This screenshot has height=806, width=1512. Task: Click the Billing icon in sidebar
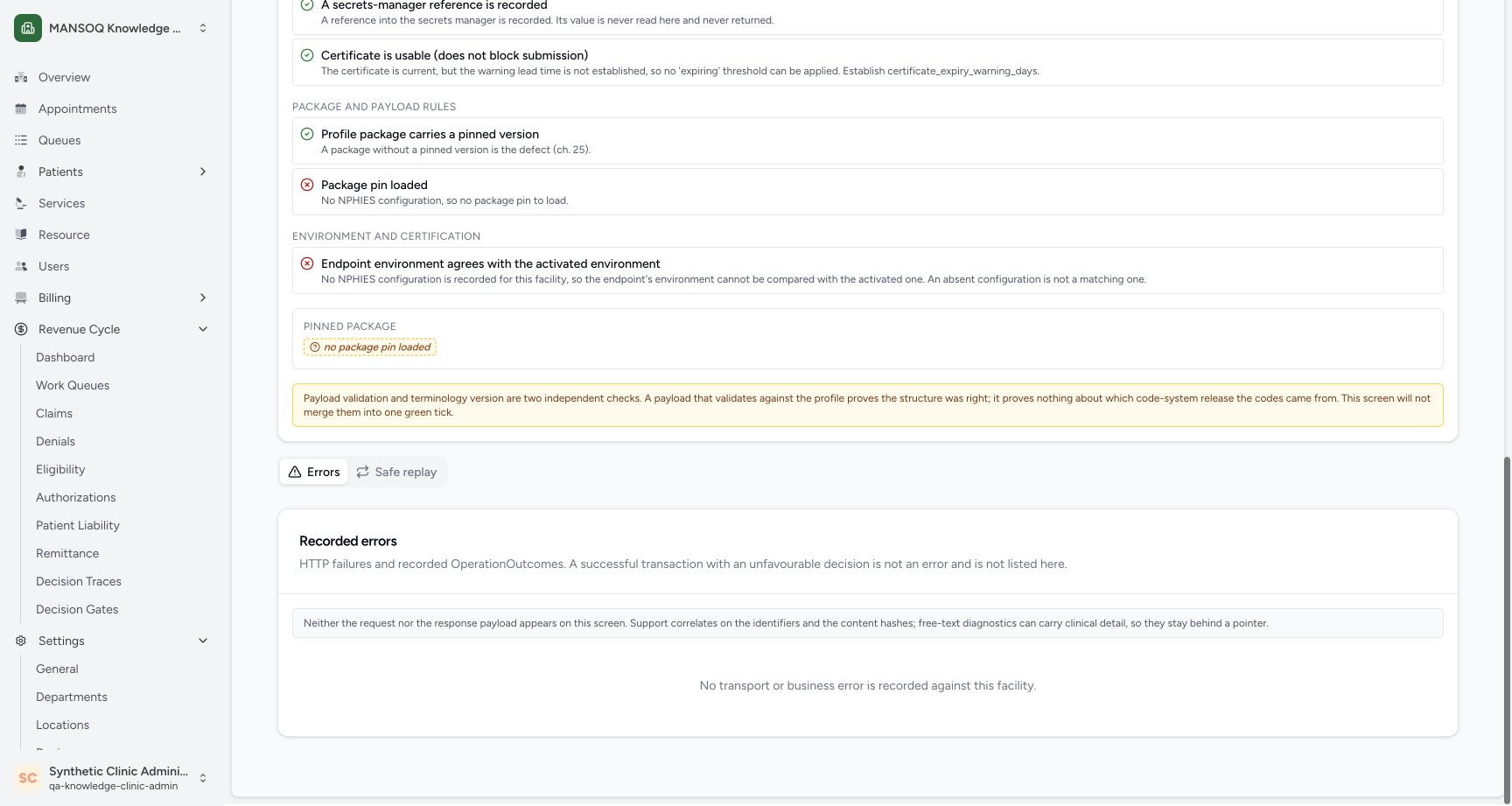[21, 298]
